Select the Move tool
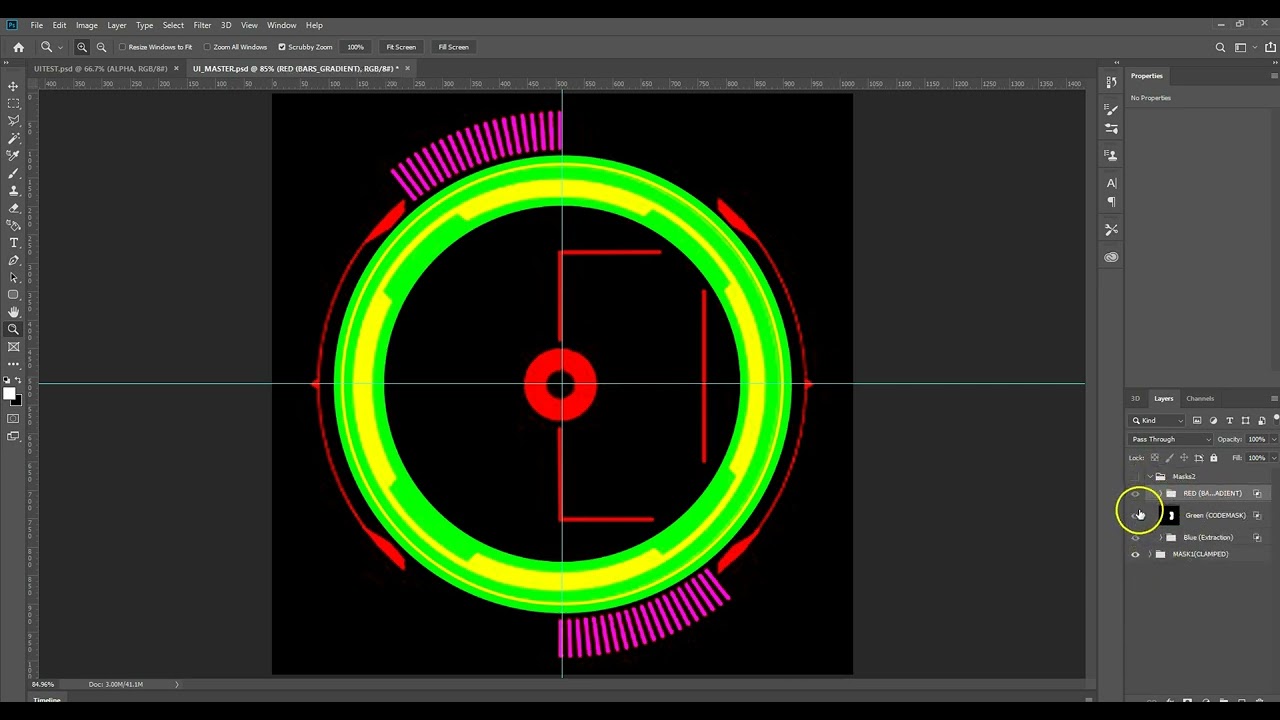Viewport: 1280px width, 720px height. click(14, 86)
